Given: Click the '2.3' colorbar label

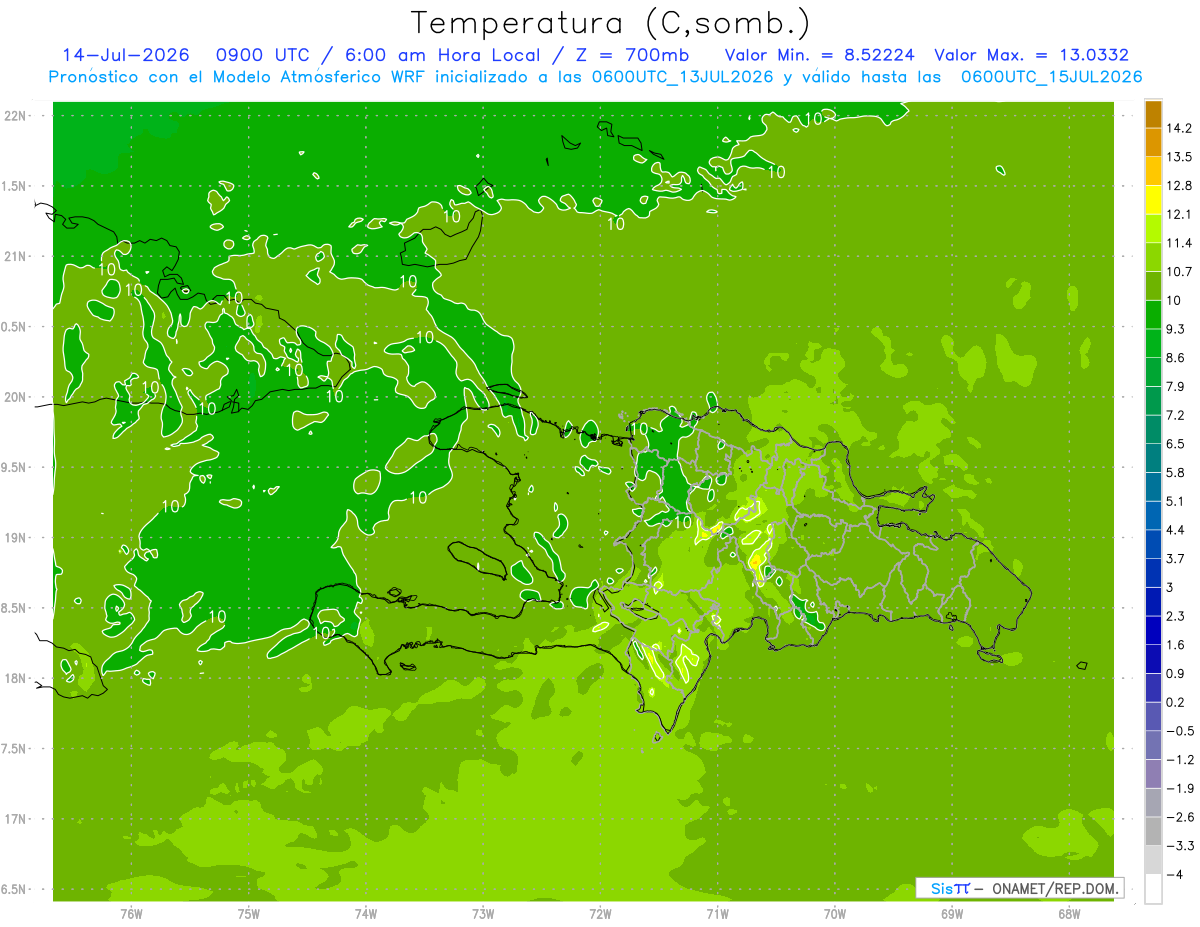Looking at the screenshot, I should point(1176,616).
